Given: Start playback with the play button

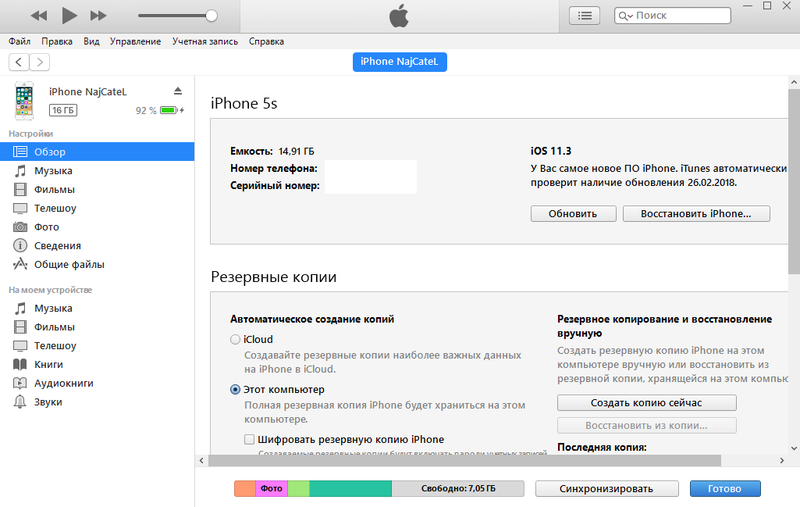Looking at the screenshot, I should [x=69, y=15].
